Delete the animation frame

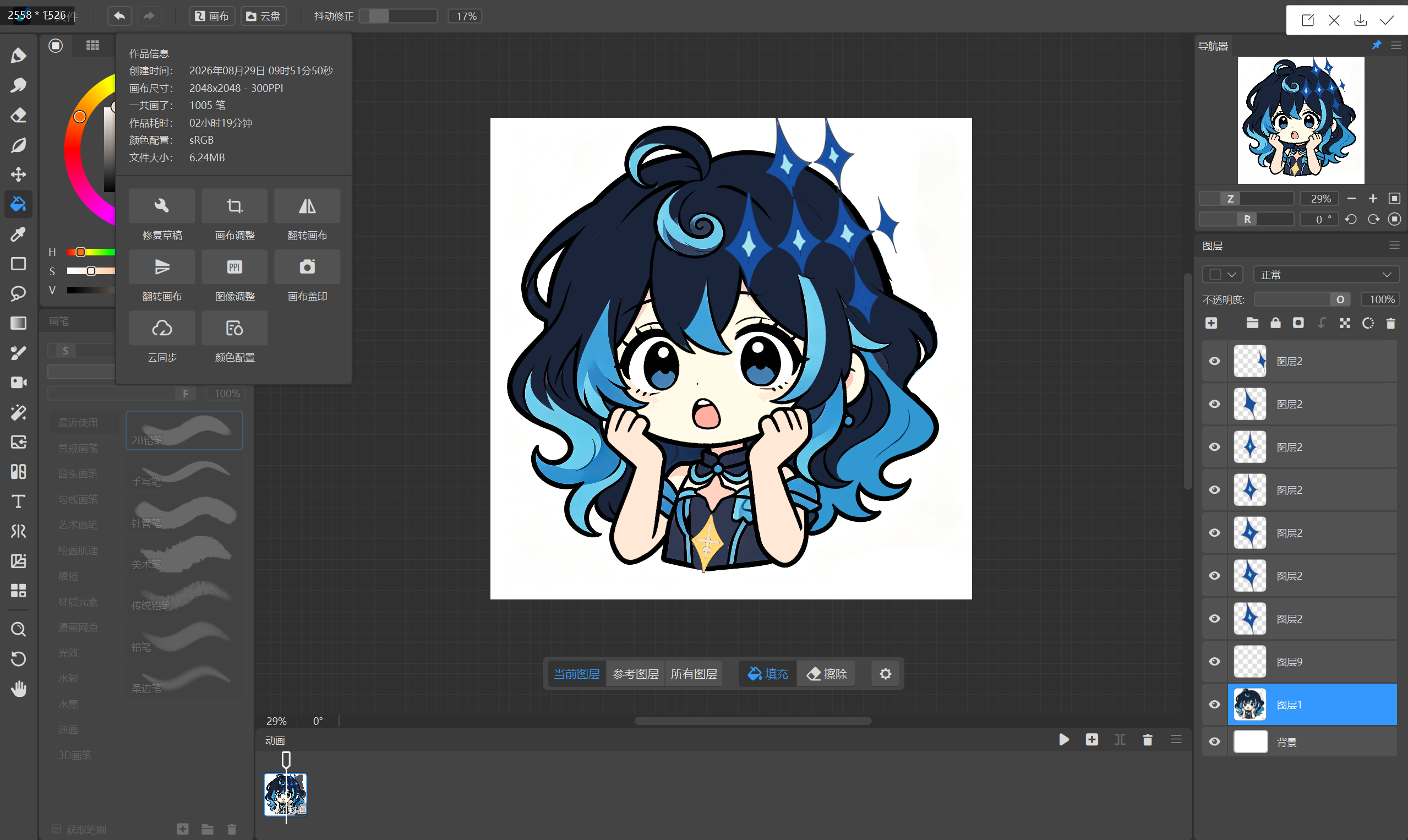pos(1148,740)
